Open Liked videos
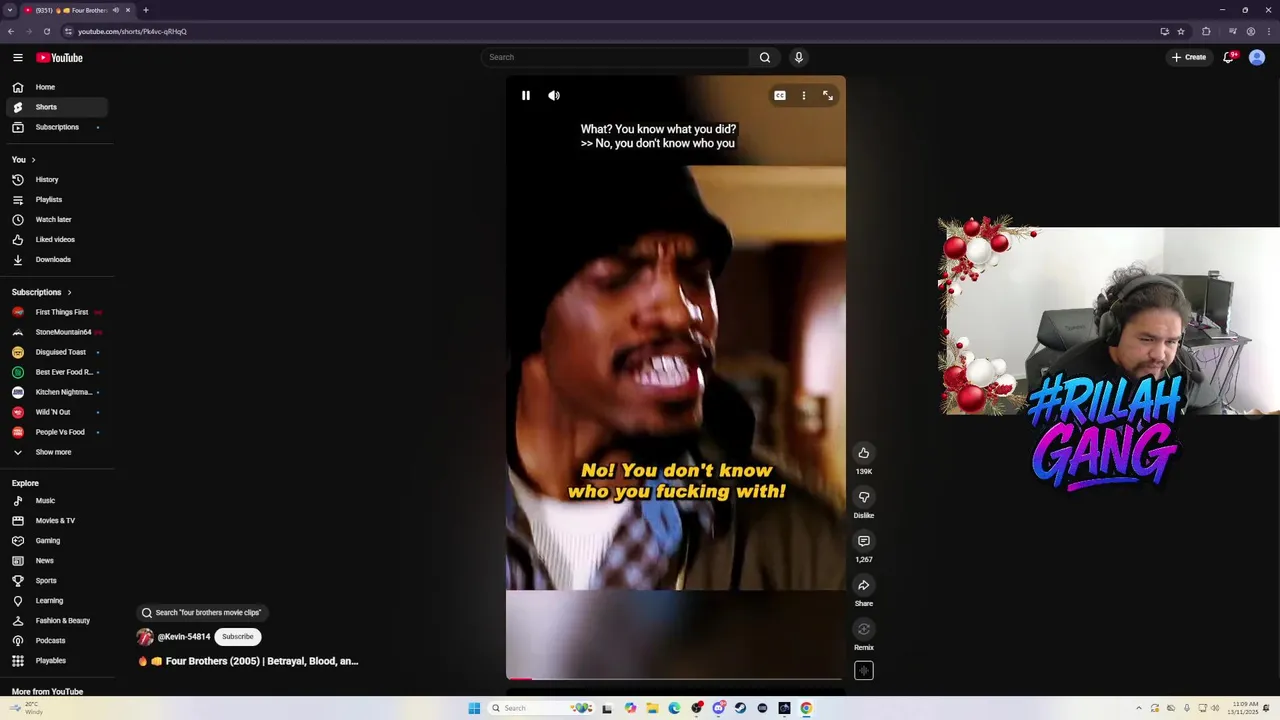The width and height of the screenshot is (1280, 720). tap(56, 240)
